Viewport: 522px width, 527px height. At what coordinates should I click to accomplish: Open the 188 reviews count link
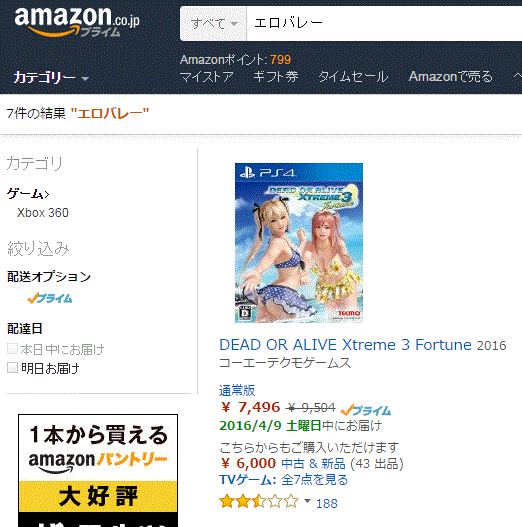coord(327,503)
